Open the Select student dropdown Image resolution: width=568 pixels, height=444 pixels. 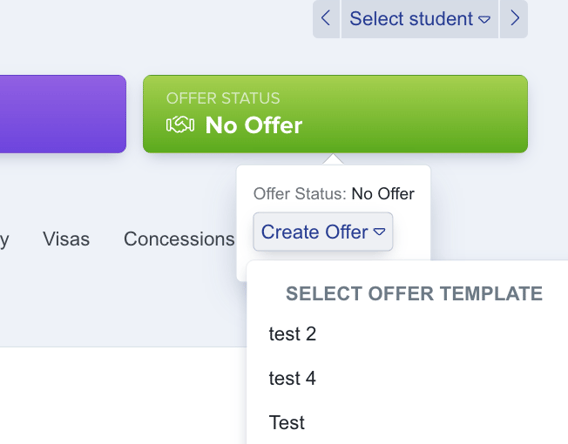[420, 18]
